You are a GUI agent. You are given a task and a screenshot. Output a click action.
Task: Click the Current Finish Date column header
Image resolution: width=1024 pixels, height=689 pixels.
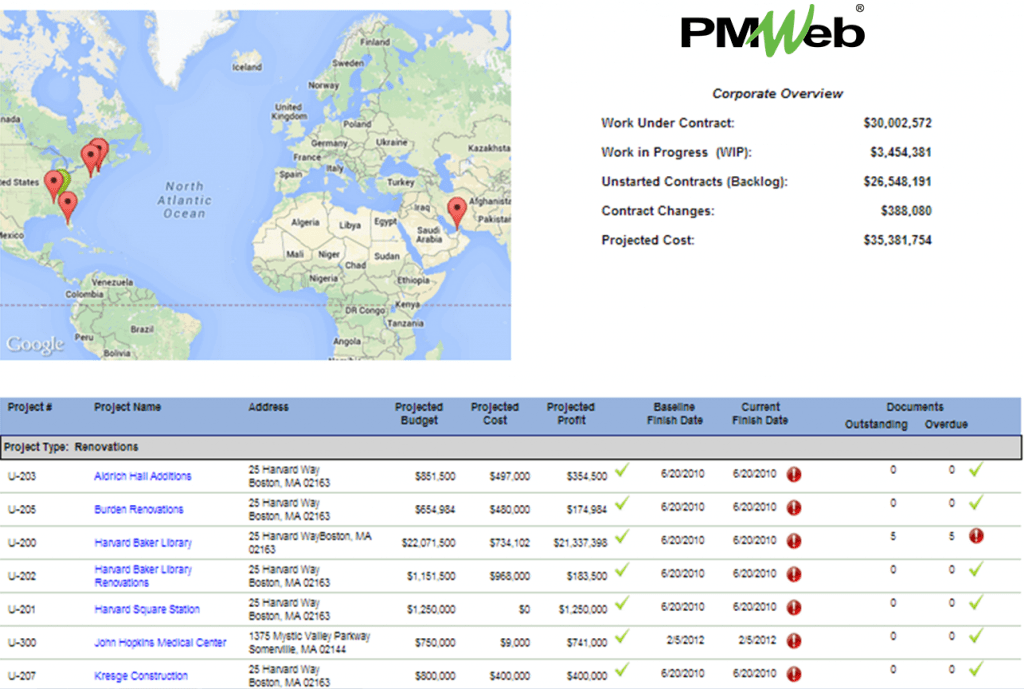[x=760, y=413]
